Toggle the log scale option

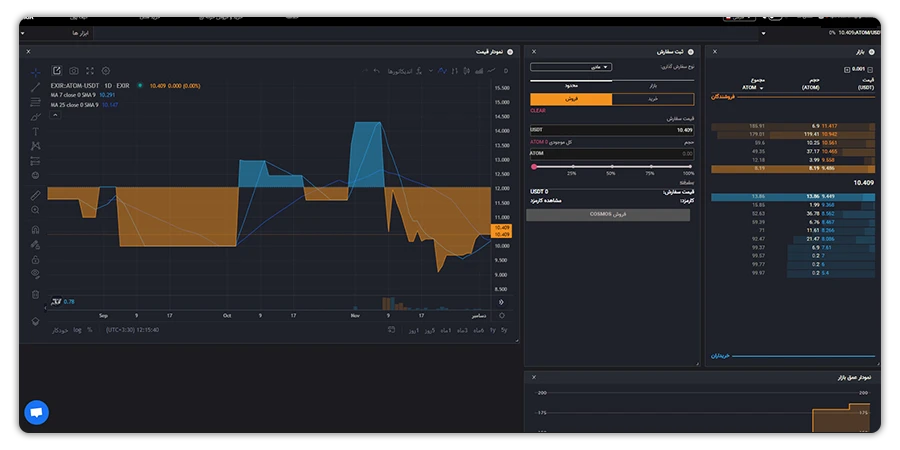pos(77,330)
